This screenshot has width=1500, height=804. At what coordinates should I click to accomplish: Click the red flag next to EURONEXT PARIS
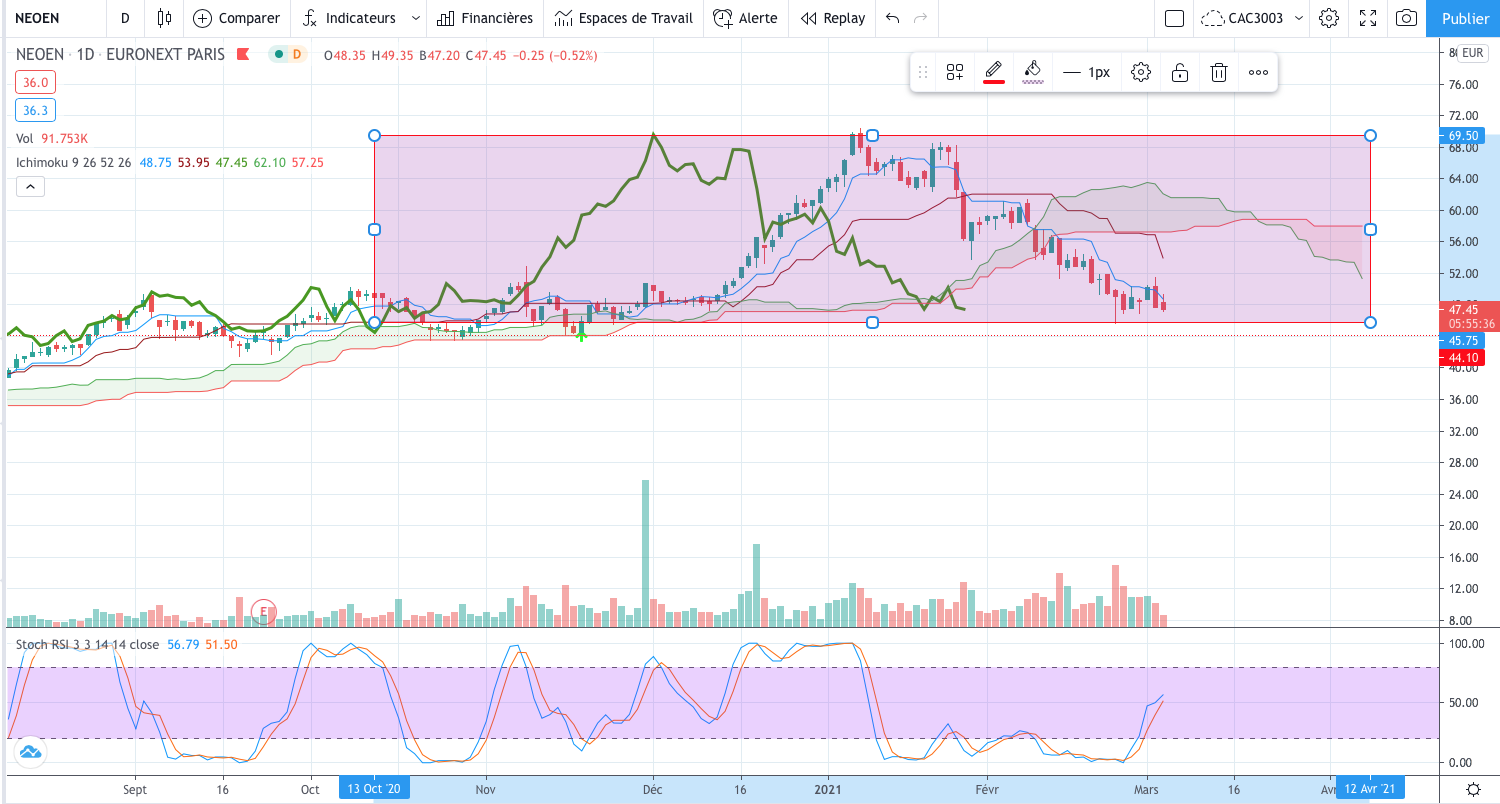(x=243, y=55)
